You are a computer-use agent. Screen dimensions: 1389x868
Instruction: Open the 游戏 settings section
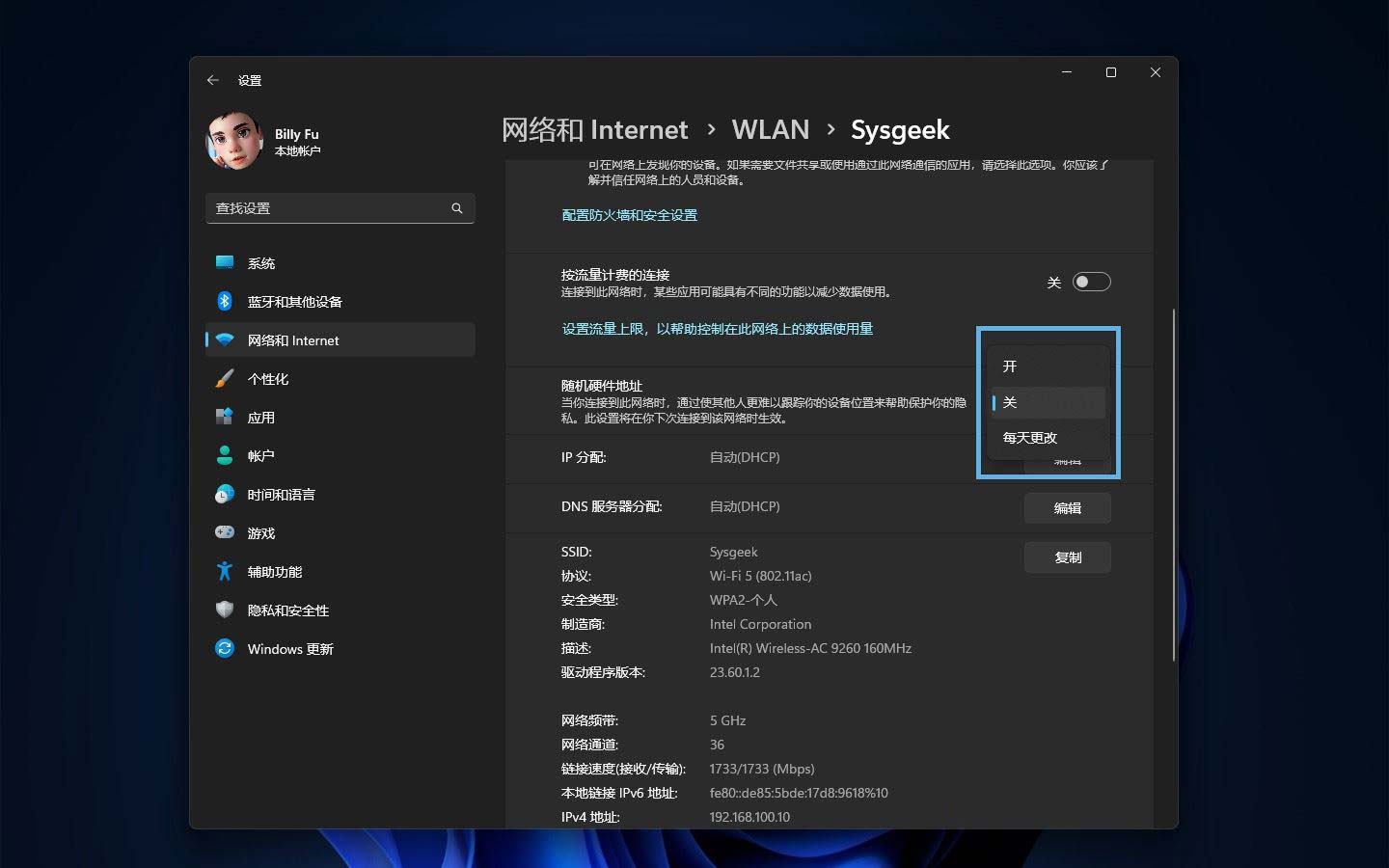point(260,532)
